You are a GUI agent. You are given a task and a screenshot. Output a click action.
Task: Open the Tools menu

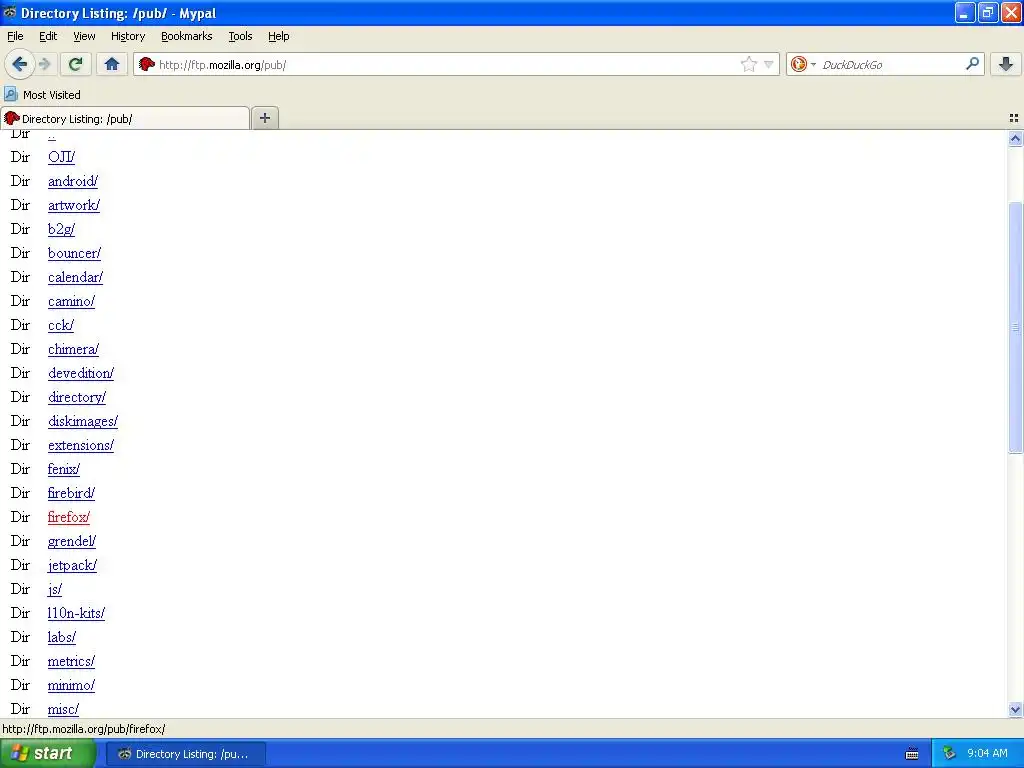pyautogui.click(x=240, y=36)
